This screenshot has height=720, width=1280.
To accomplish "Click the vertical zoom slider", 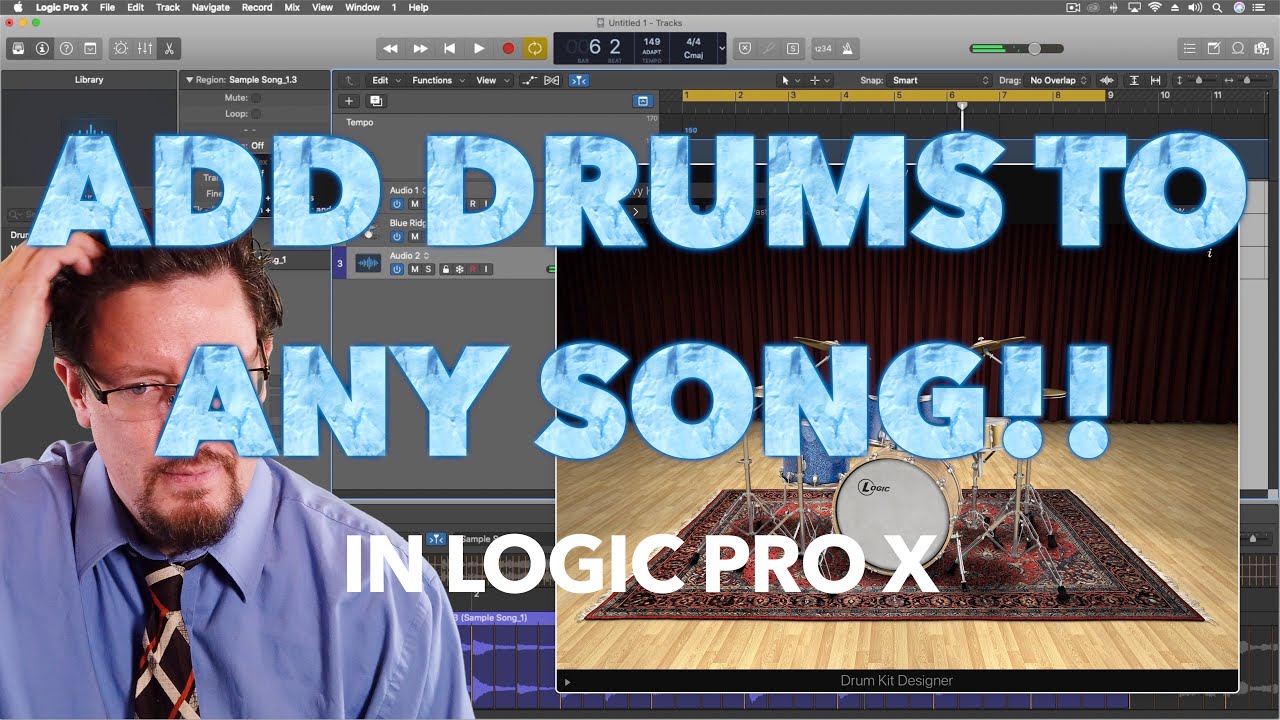I will 1199,80.
